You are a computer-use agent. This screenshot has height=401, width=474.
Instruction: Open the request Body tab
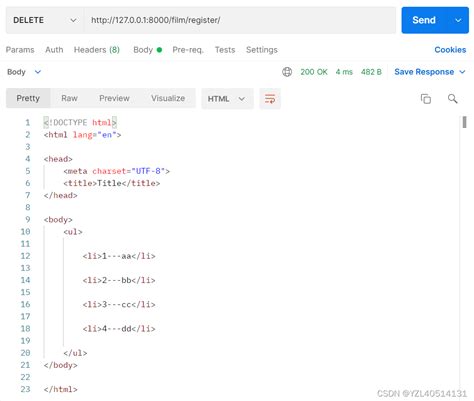147,50
